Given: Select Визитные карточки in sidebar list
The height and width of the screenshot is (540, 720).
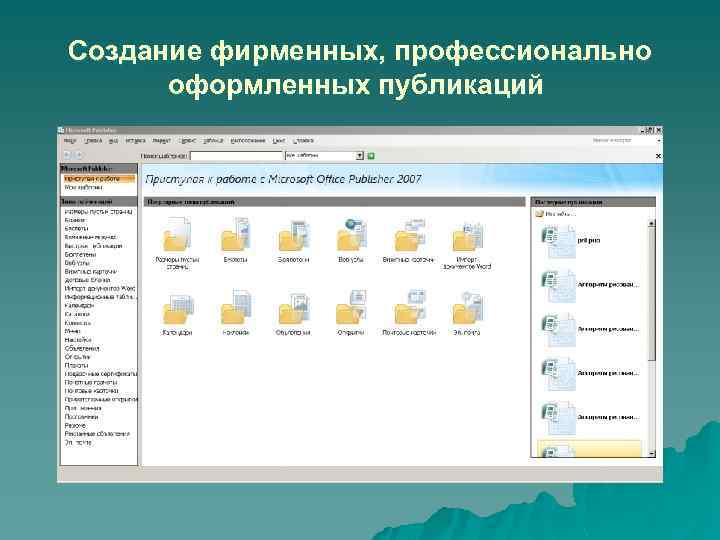Looking at the screenshot, I should coord(91,271).
